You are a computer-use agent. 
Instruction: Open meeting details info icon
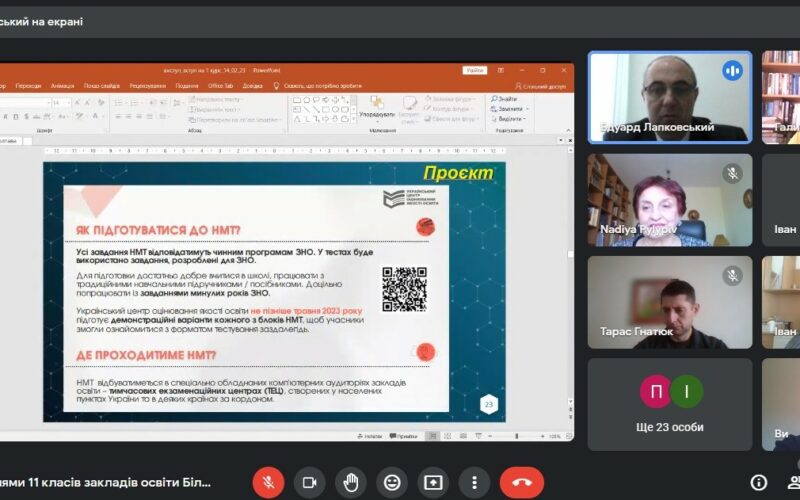click(759, 482)
